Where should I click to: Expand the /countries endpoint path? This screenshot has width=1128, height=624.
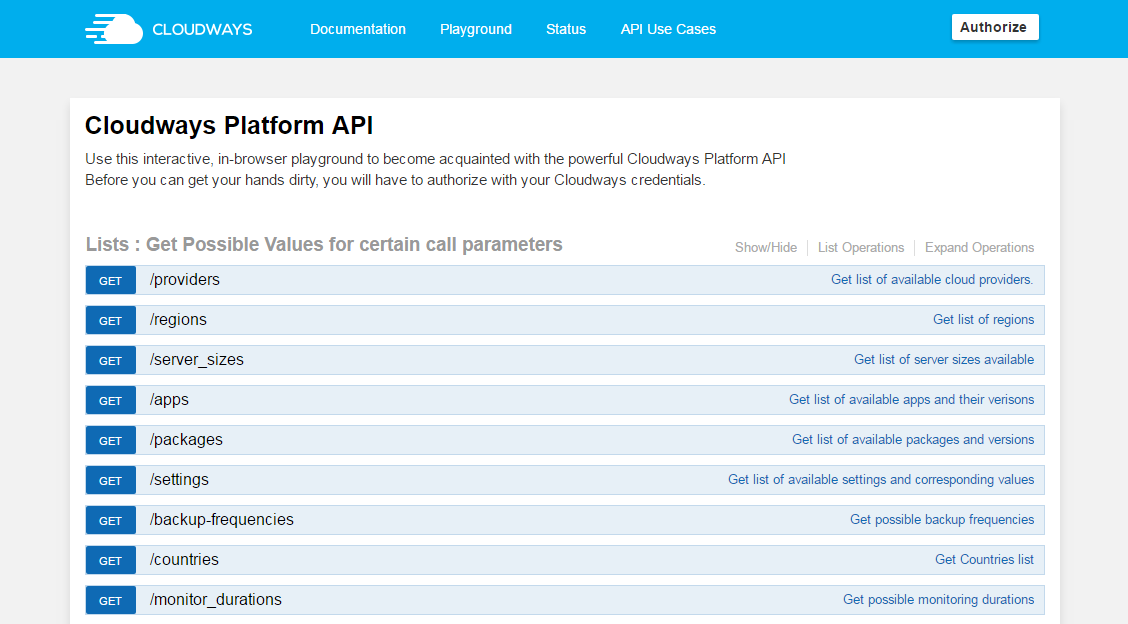point(184,560)
